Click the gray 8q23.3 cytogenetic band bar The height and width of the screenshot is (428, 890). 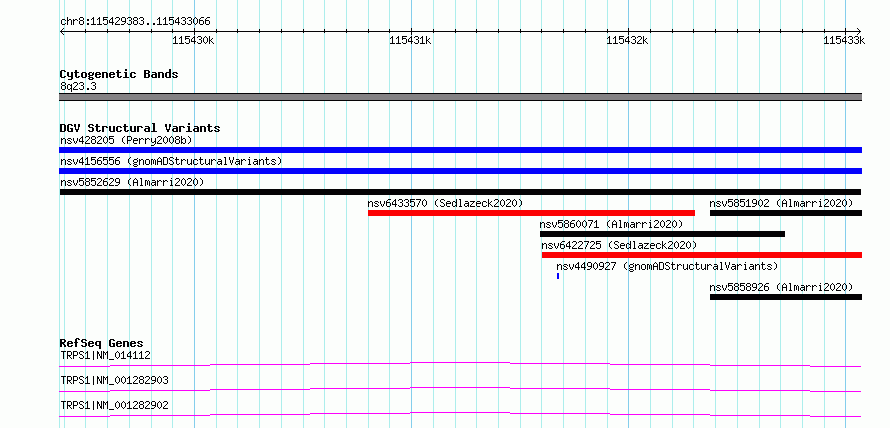coord(460,97)
